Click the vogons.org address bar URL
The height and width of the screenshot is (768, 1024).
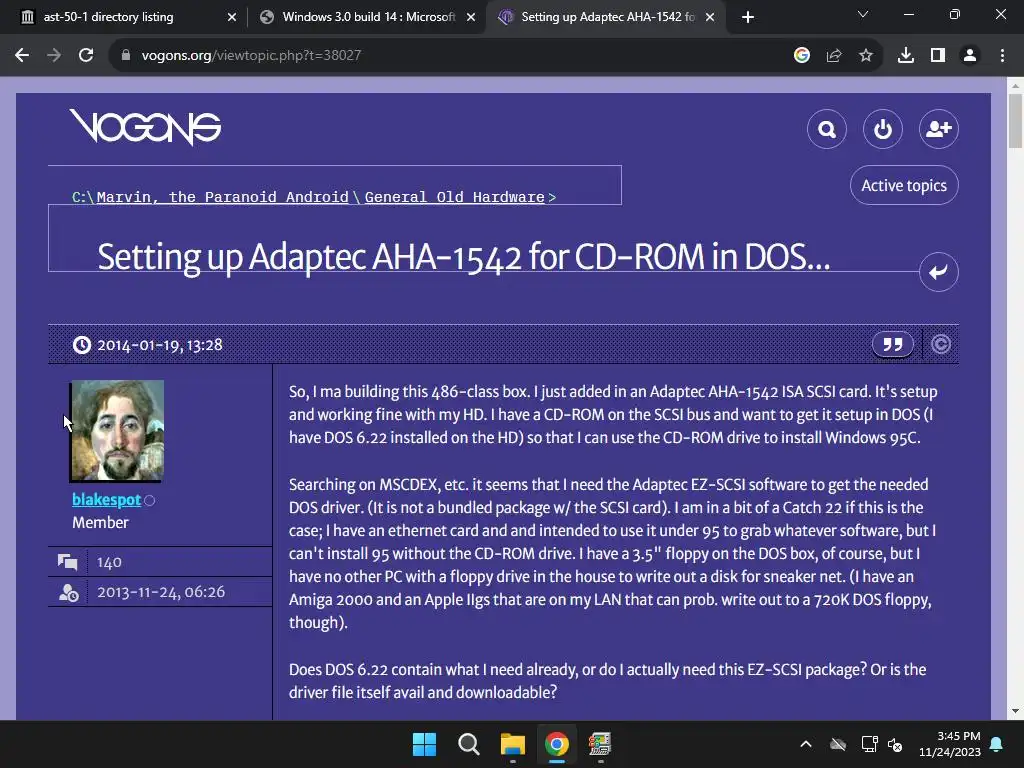click(x=251, y=56)
